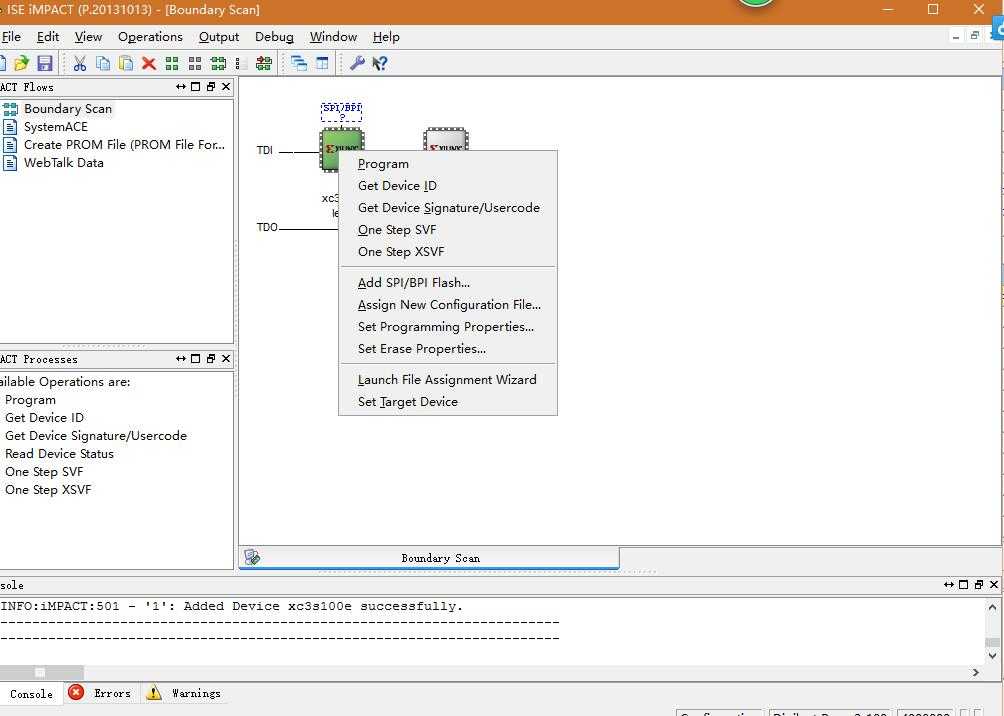1004x716 pixels.
Task: Close the iMPACT Flows panel
Action: [226, 86]
